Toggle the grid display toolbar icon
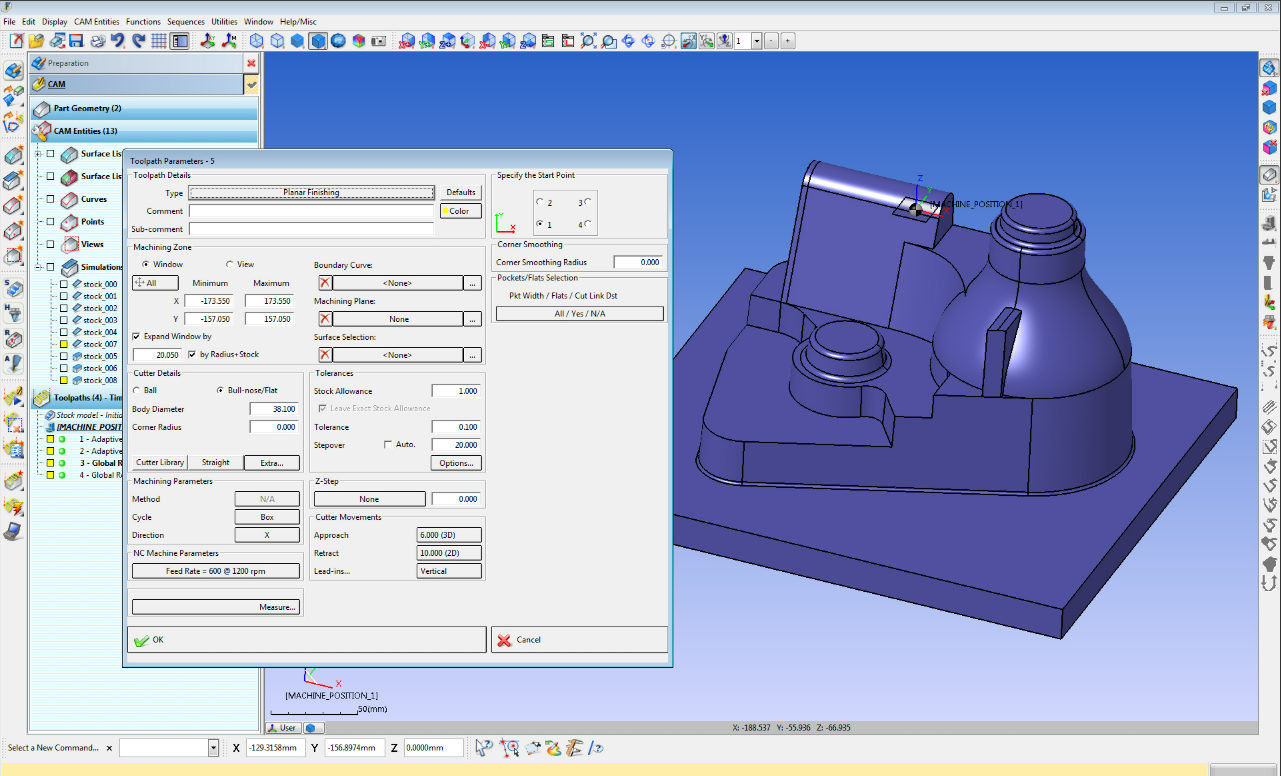The width and height of the screenshot is (1281, 776). (159, 41)
